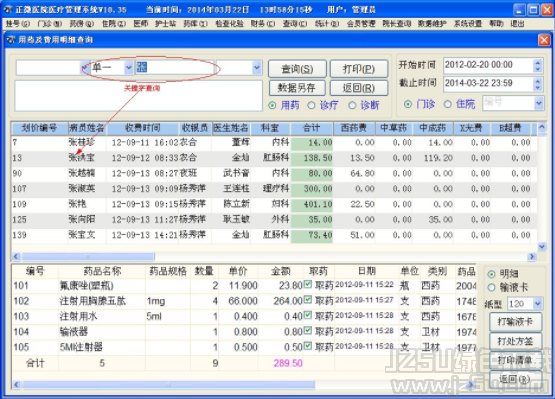Click the 开始时间 spinner arrows
Screen dimensions: 555x399
(538, 65)
